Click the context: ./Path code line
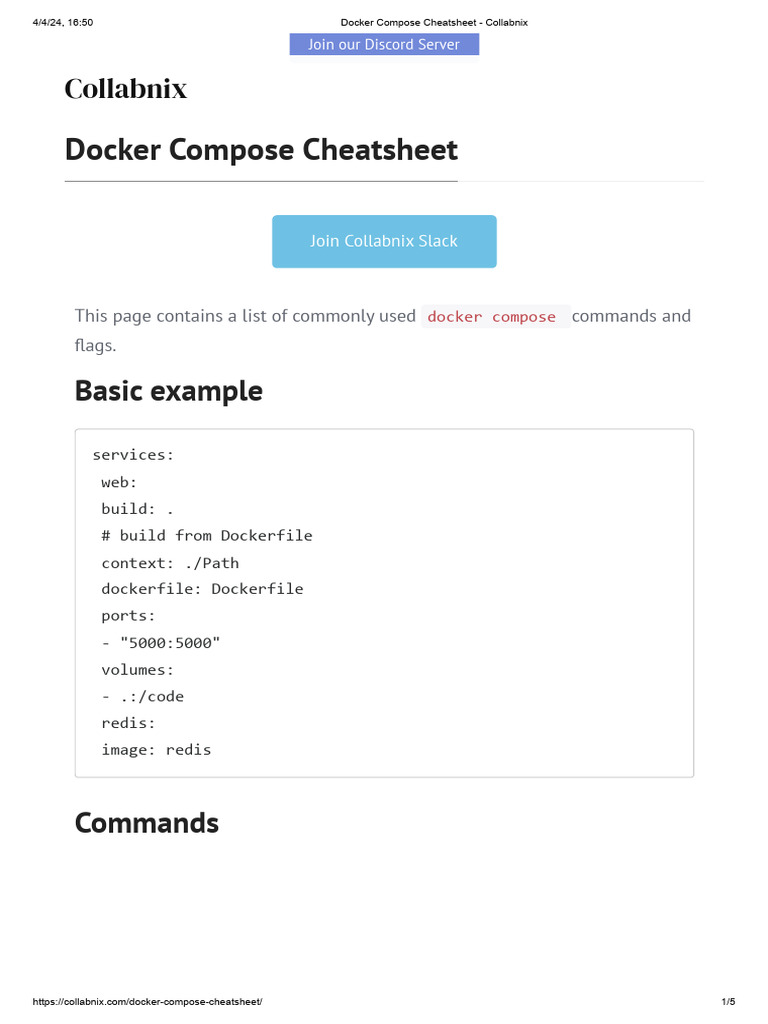The width and height of the screenshot is (768, 1024). (x=170, y=563)
